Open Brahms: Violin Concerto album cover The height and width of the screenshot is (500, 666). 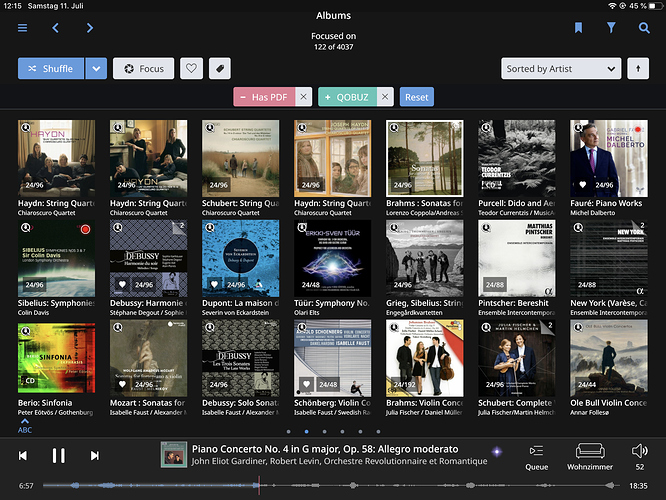click(425, 358)
